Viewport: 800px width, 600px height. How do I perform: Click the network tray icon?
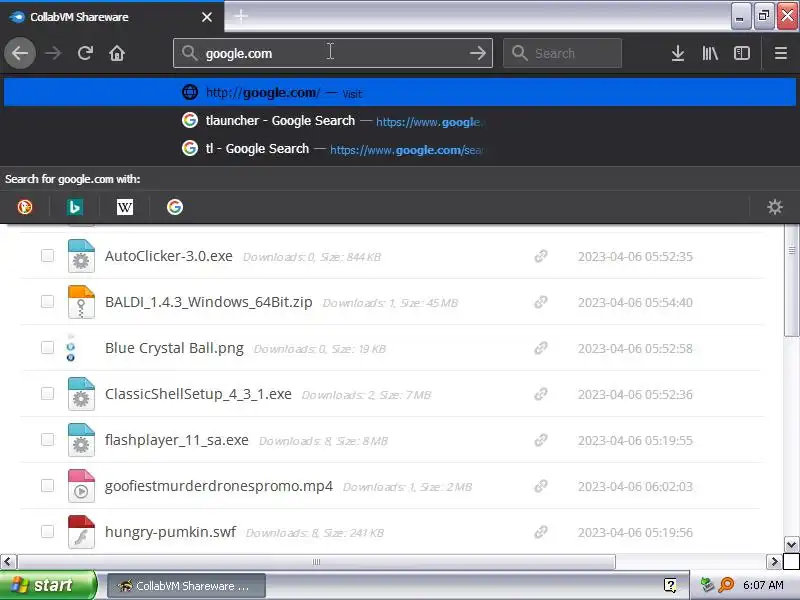pos(707,585)
